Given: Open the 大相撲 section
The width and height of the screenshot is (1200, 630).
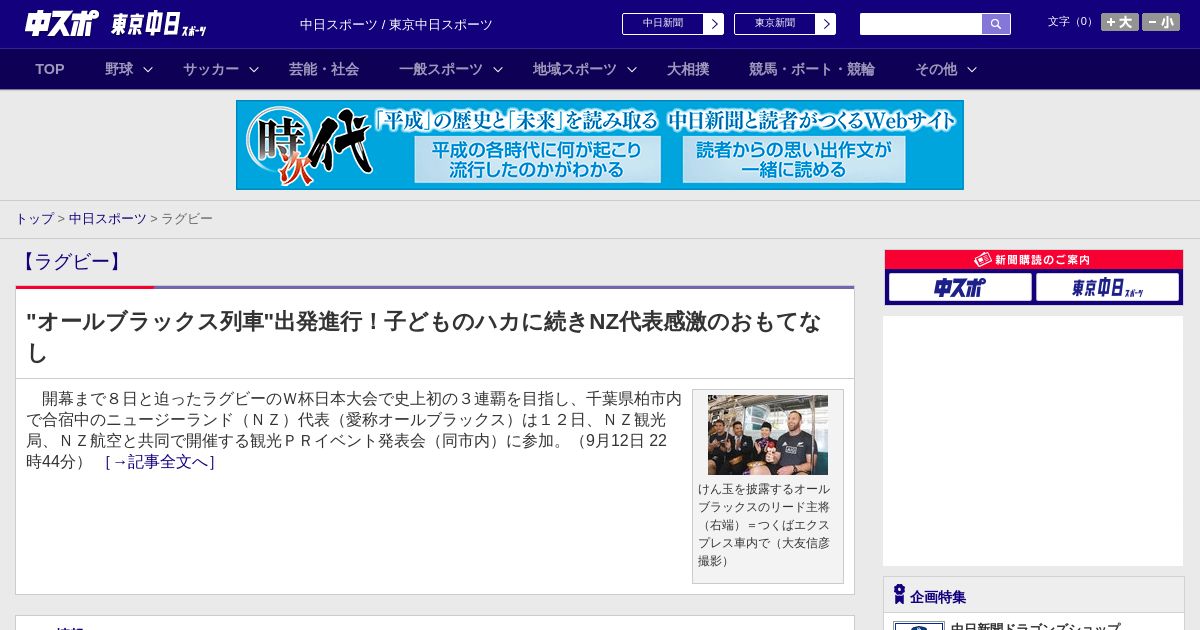Looking at the screenshot, I should (688, 69).
